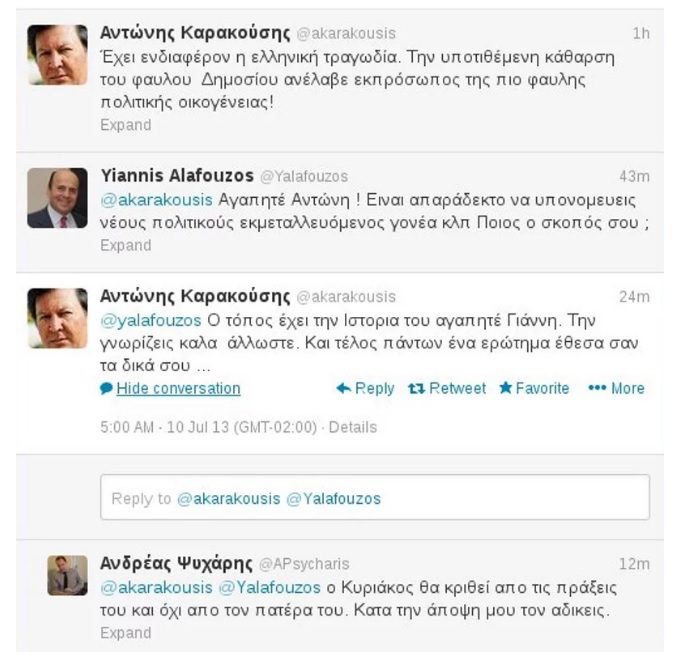This screenshot has width=686, height=660.
Task: Click the Reply arrow icon
Action: pyautogui.click(x=344, y=388)
